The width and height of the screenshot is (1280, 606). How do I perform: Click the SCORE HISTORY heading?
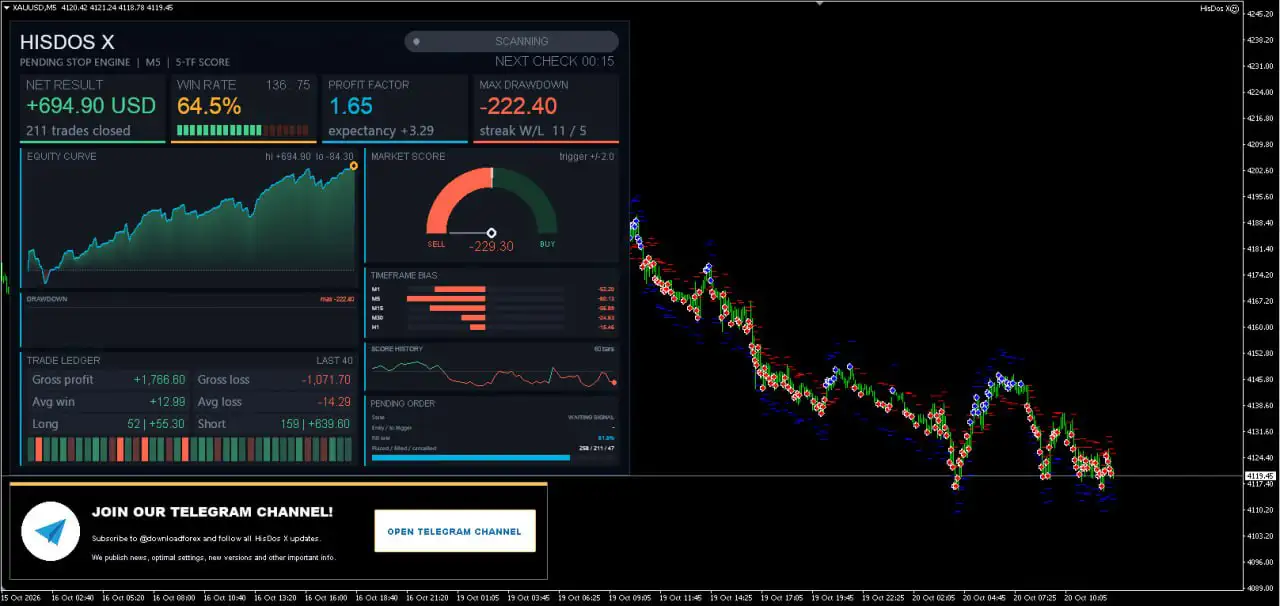[397, 349]
